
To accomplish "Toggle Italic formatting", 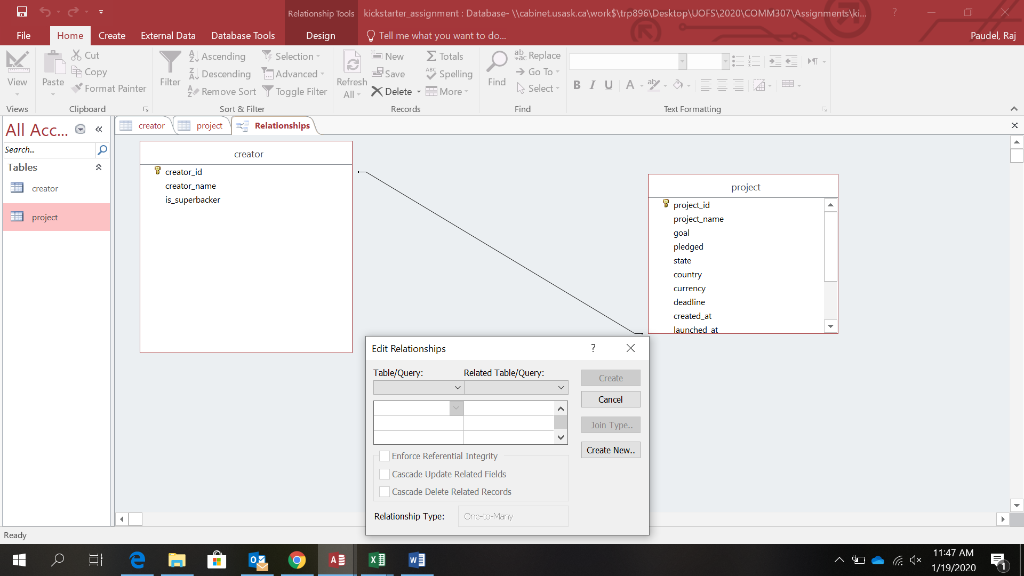I will coord(592,85).
